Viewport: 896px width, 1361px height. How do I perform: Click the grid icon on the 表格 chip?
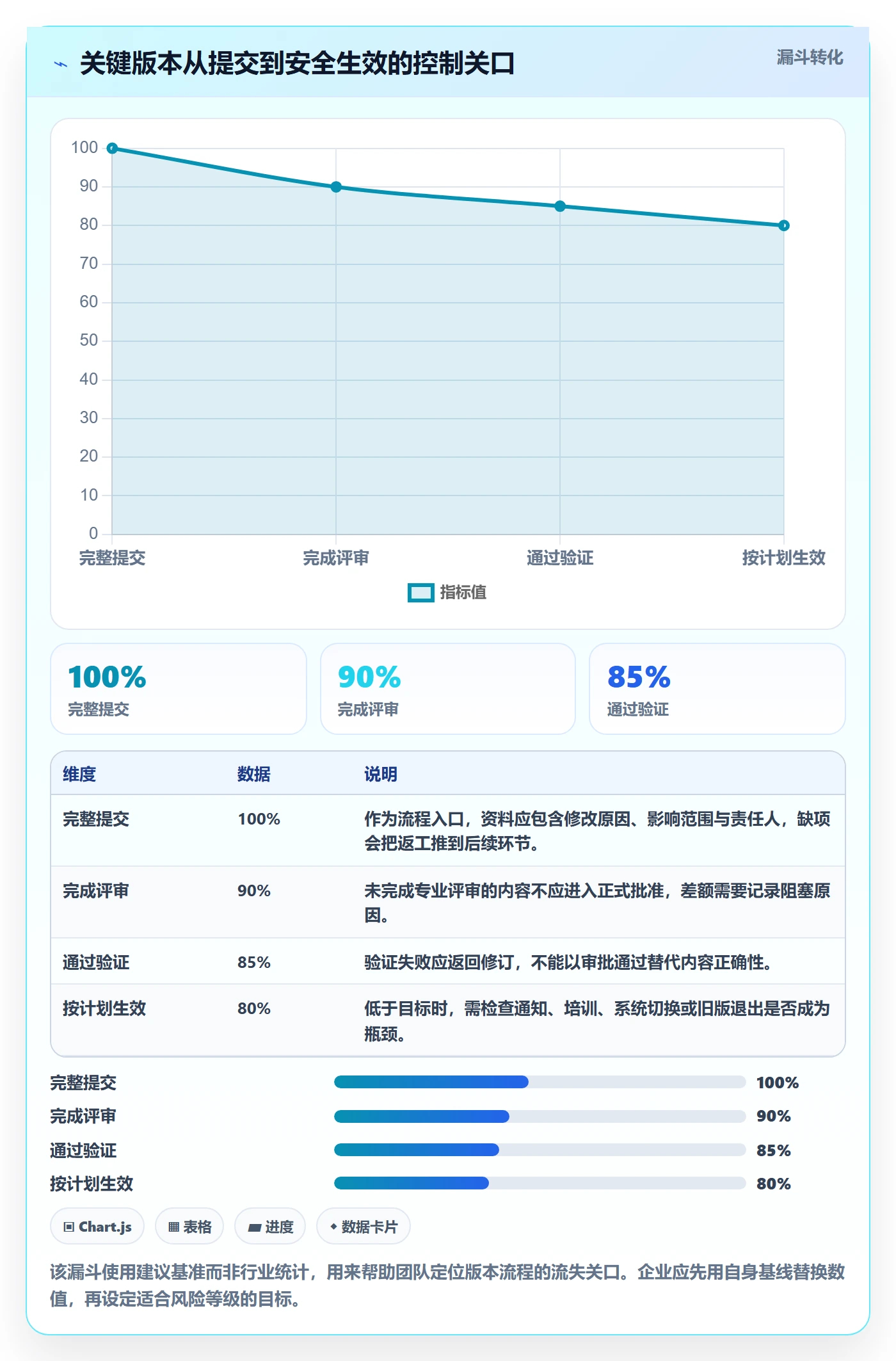click(x=173, y=1227)
